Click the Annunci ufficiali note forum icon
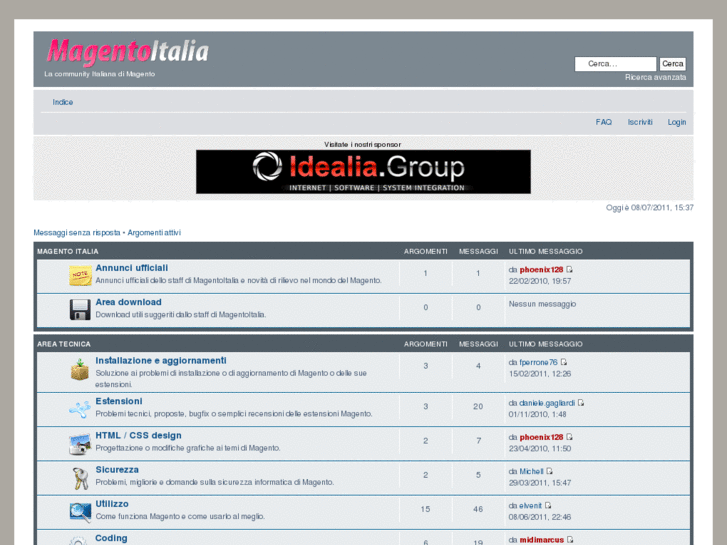 80,276
